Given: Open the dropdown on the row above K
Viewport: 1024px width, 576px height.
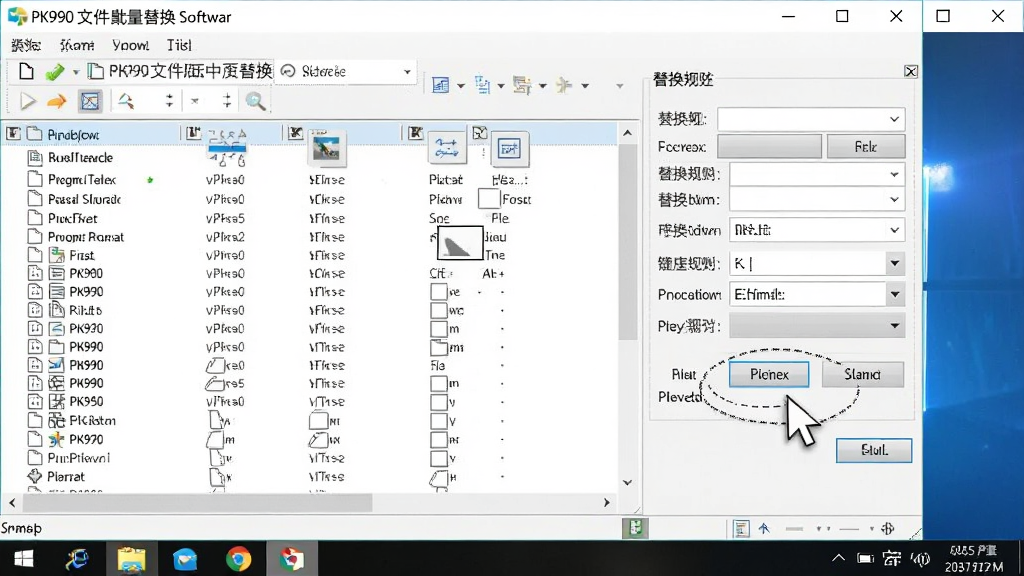Looking at the screenshot, I should click(x=894, y=230).
